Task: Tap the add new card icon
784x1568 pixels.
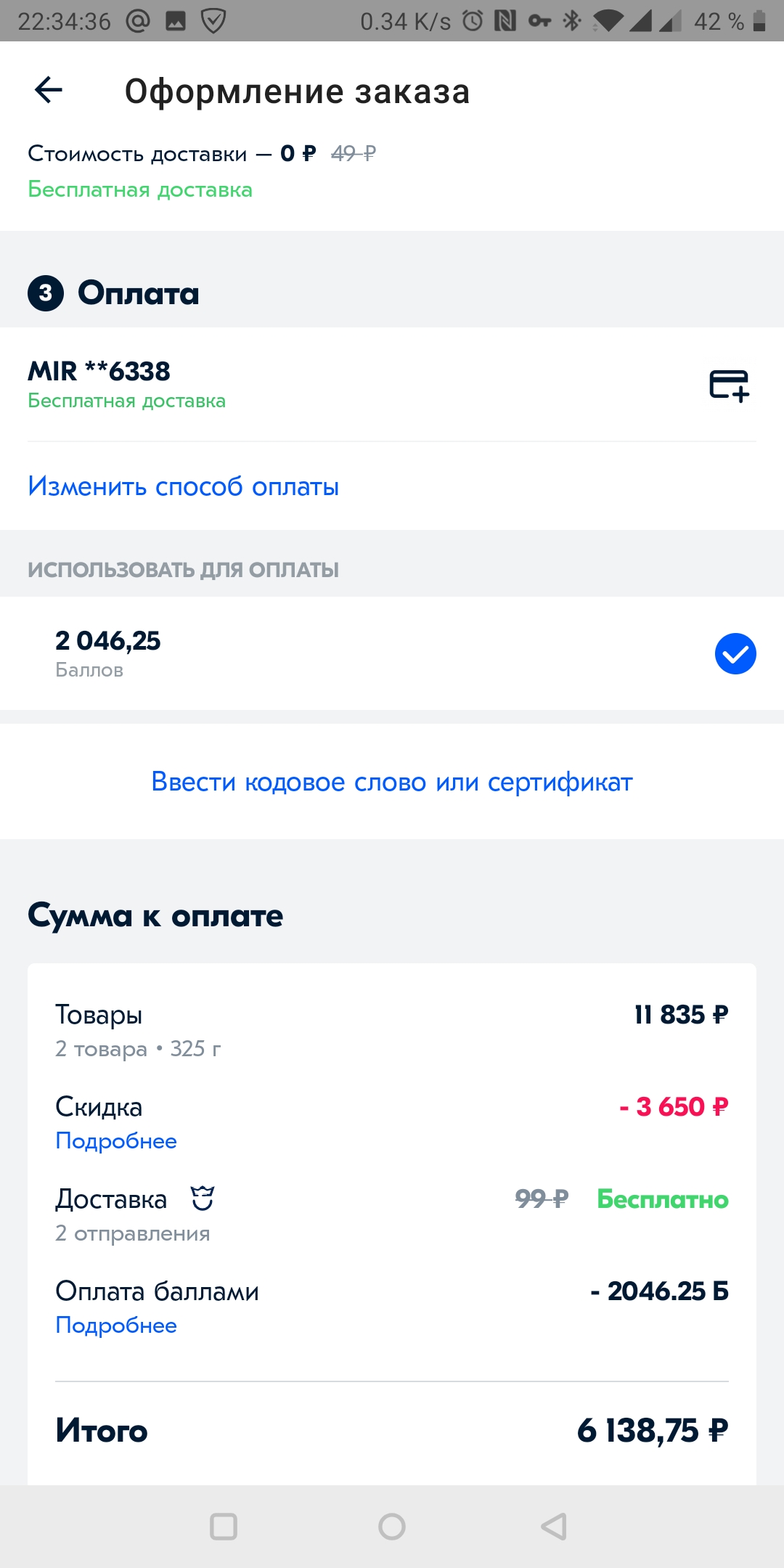Action: [729, 385]
